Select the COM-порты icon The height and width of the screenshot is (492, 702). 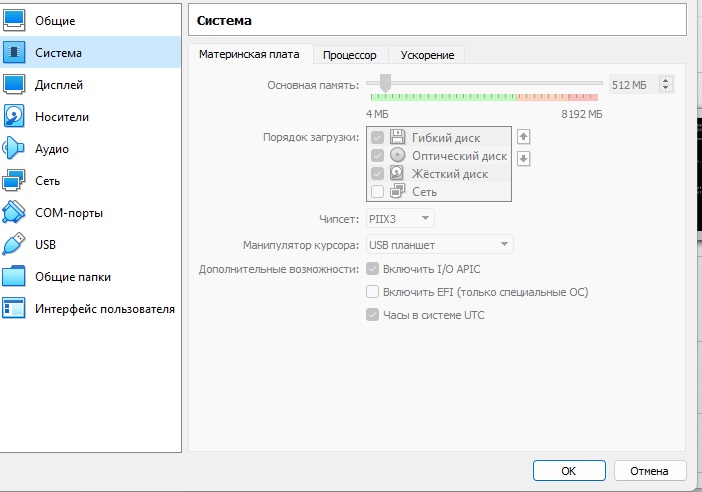coord(14,213)
